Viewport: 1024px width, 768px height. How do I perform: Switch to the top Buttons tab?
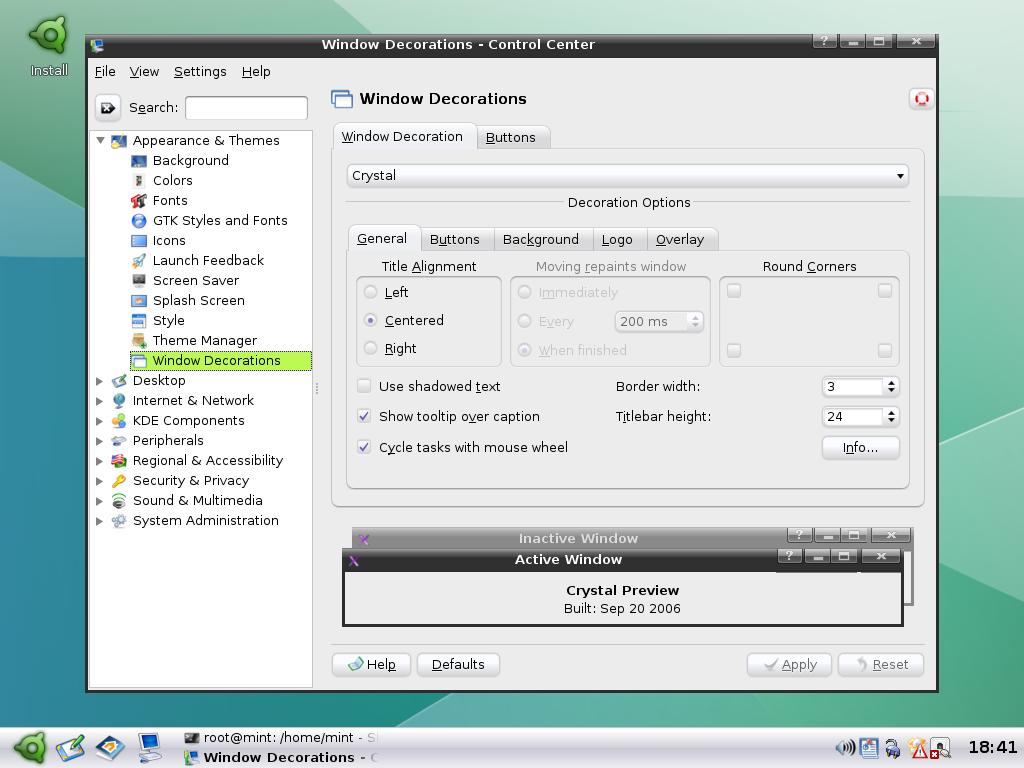coord(511,138)
